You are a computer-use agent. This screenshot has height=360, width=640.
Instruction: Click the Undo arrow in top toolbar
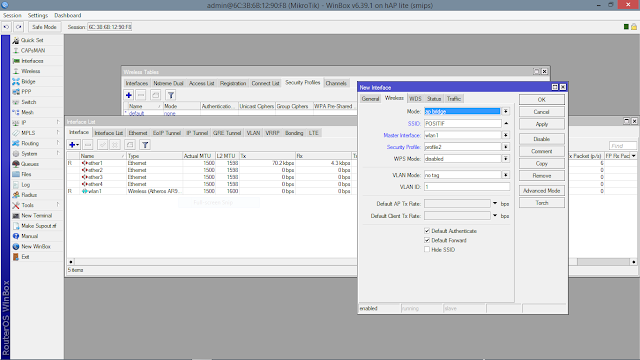7,27
